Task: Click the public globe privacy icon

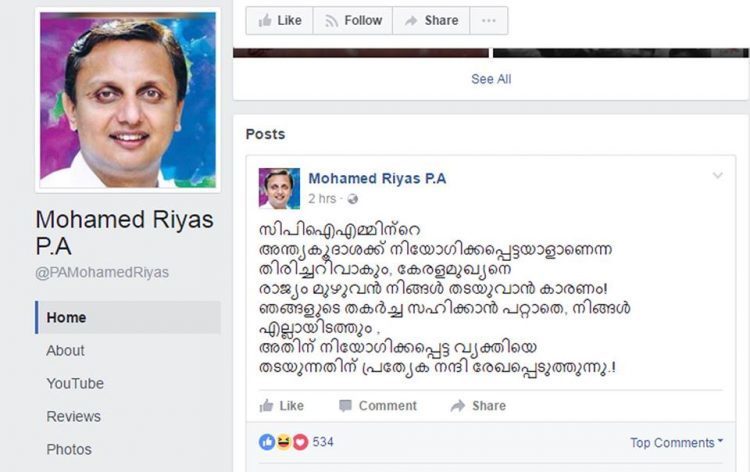Action: tap(353, 199)
